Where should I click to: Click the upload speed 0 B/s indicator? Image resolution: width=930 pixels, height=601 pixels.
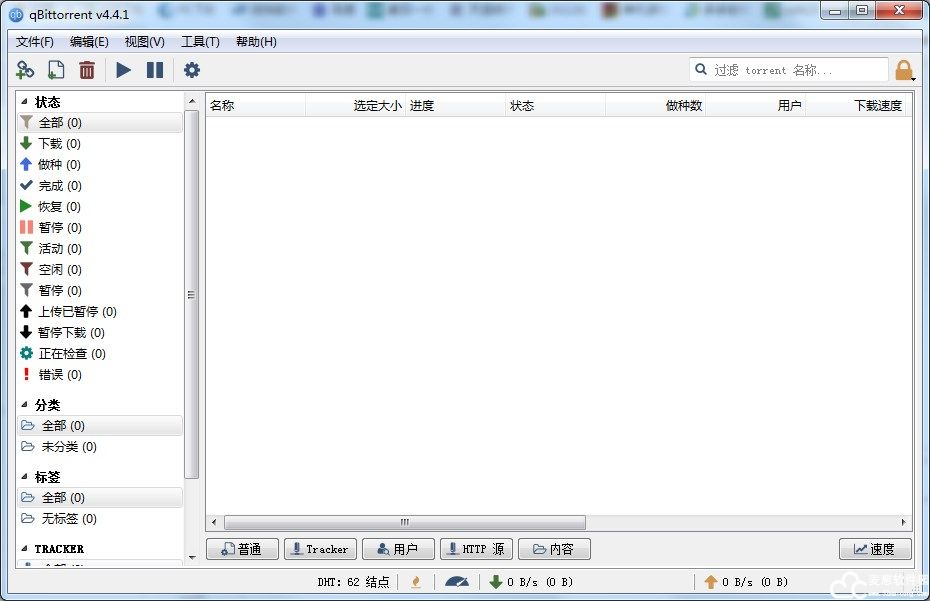click(746, 582)
